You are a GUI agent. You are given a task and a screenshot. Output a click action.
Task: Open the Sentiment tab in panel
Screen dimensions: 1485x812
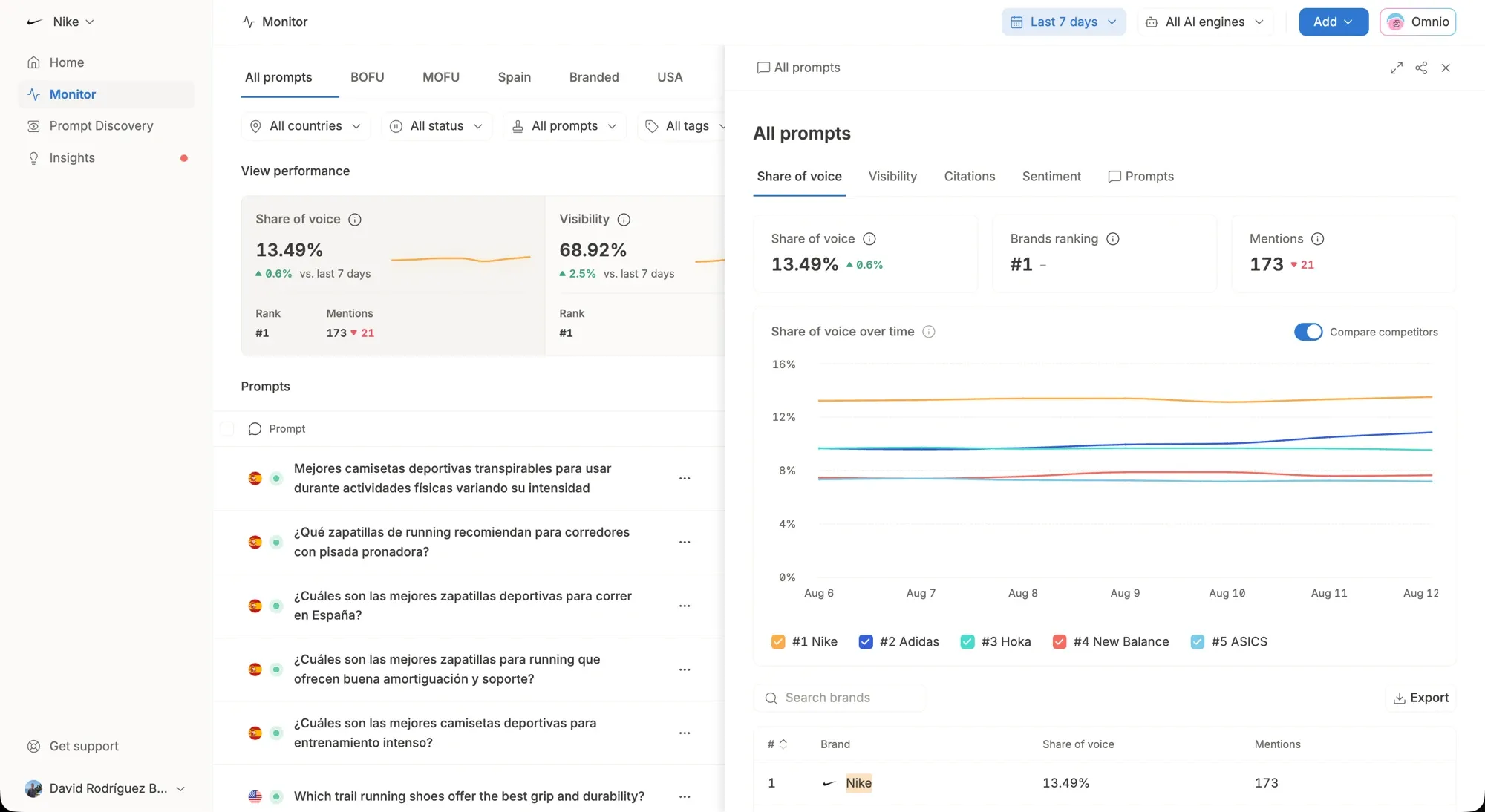click(x=1051, y=177)
